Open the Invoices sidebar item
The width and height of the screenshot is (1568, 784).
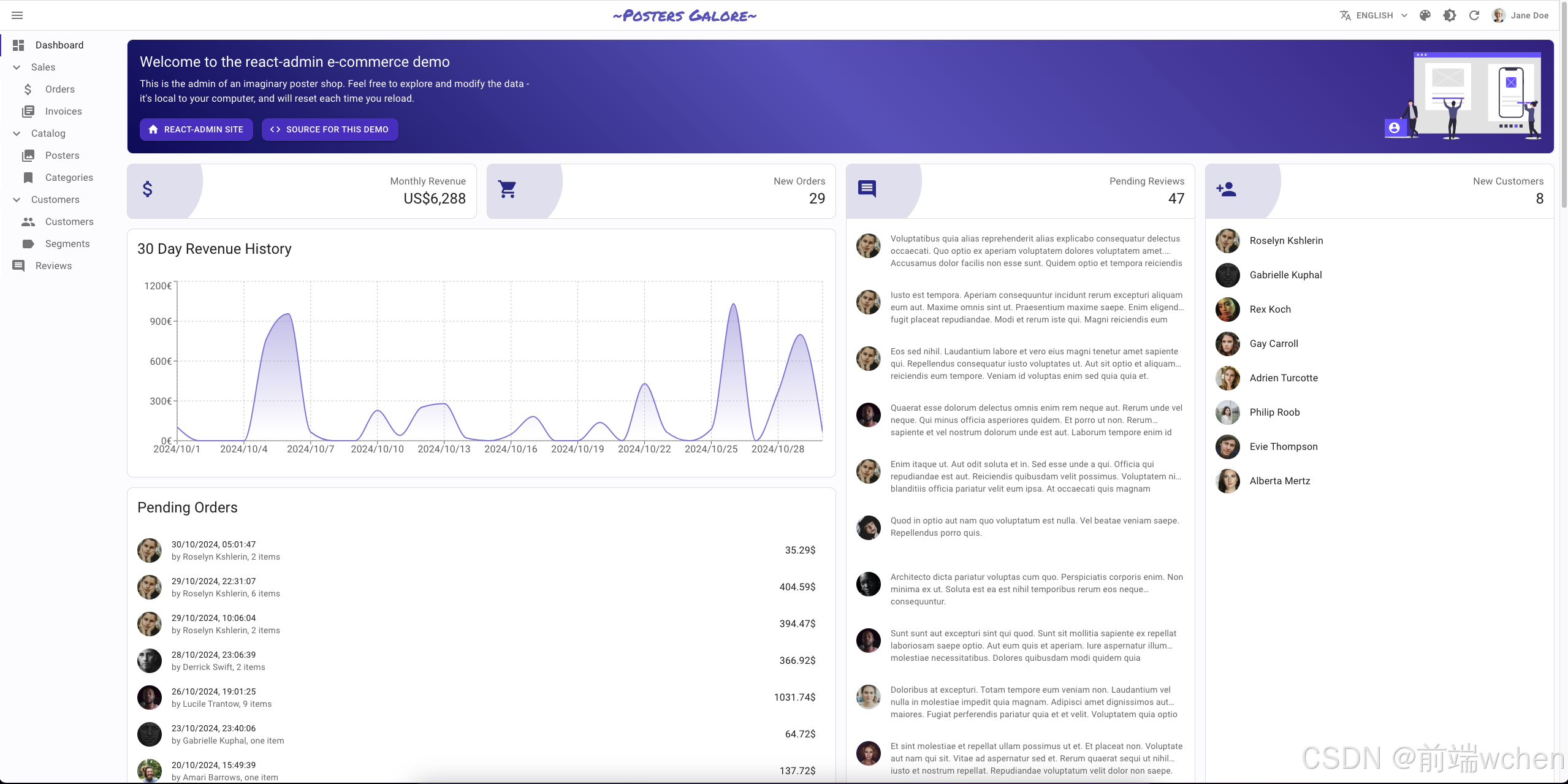(63, 112)
